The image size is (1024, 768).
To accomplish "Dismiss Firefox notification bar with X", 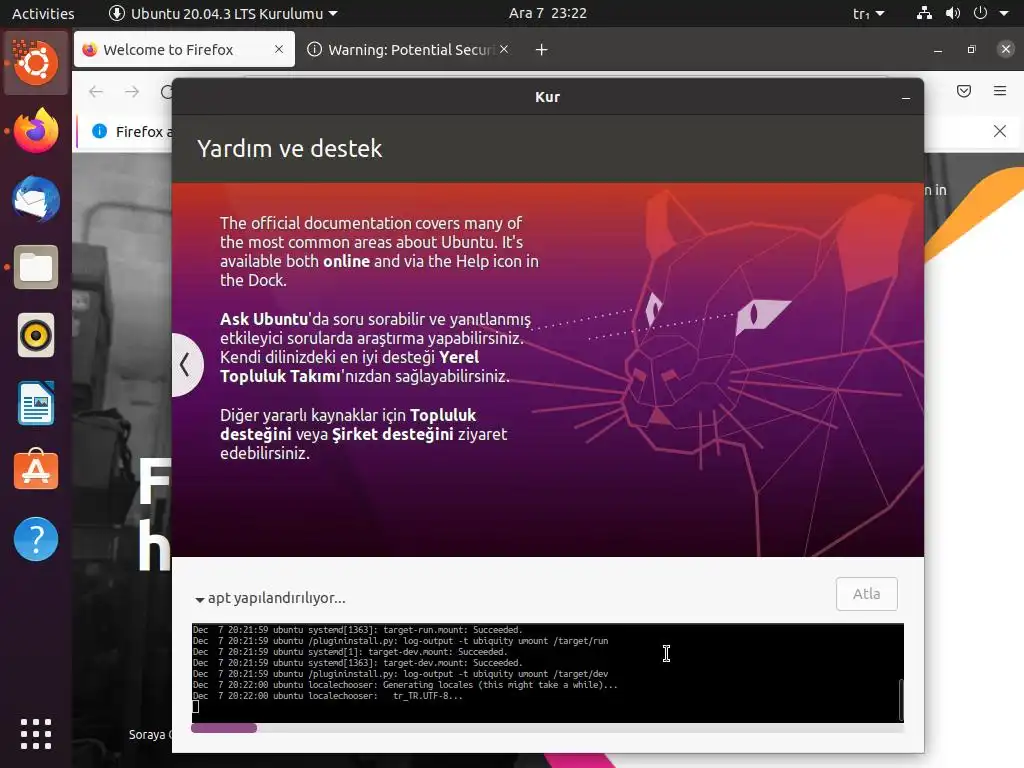I will (x=1000, y=131).
